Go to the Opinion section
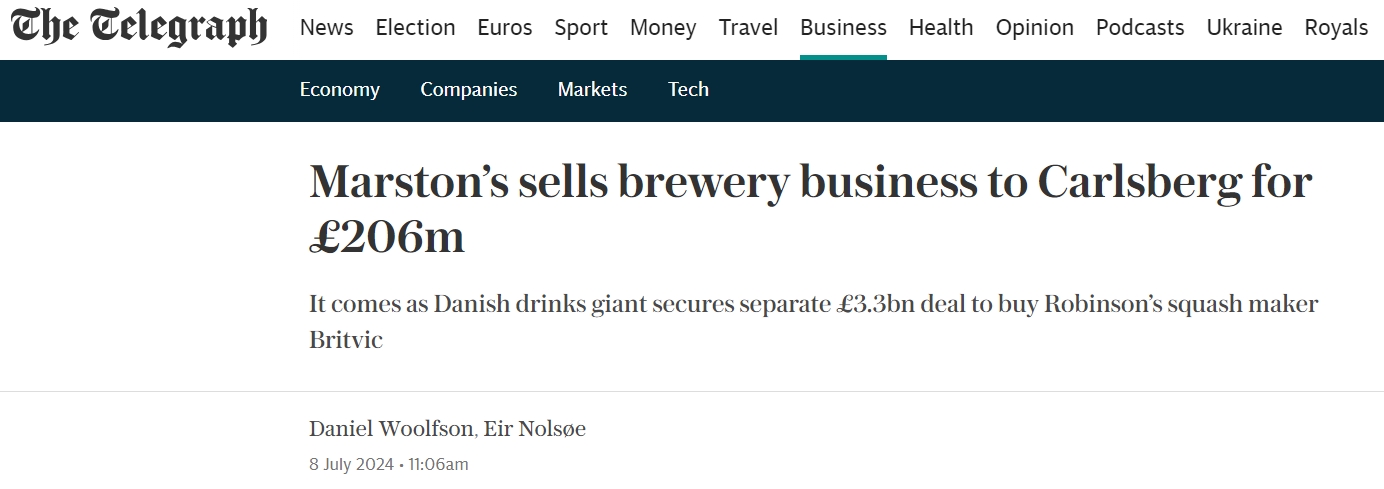This screenshot has height=489, width=1384. pyautogui.click(x=1035, y=28)
